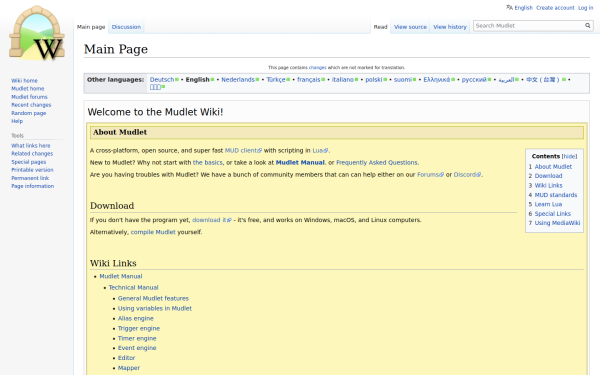Open Mudlet home in the sidebar
This screenshot has width=600, height=375.
tap(28, 89)
